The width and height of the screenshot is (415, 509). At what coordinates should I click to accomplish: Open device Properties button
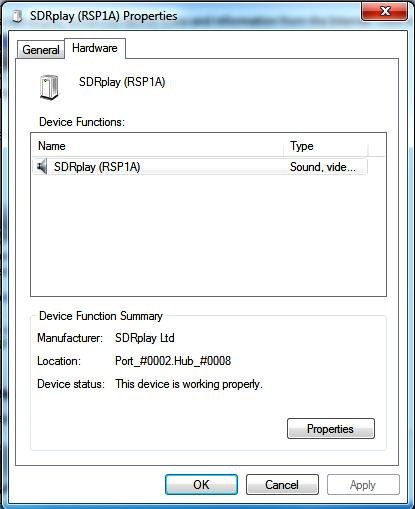click(331, 429)
